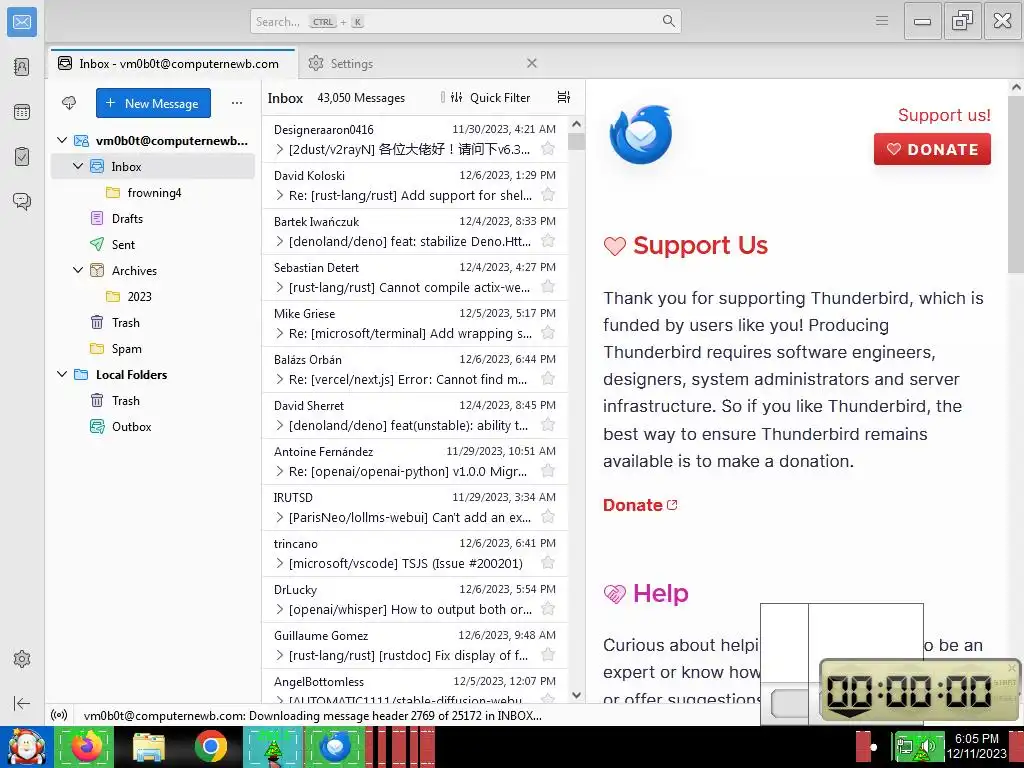Expand denoland feat: stabilize thread
Screen dimensions: 1024x768
pos(280,242)
